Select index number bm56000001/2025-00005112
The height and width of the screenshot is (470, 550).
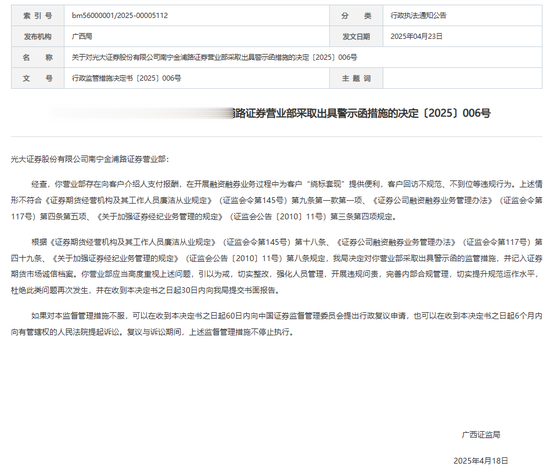[x=120, y=15]
